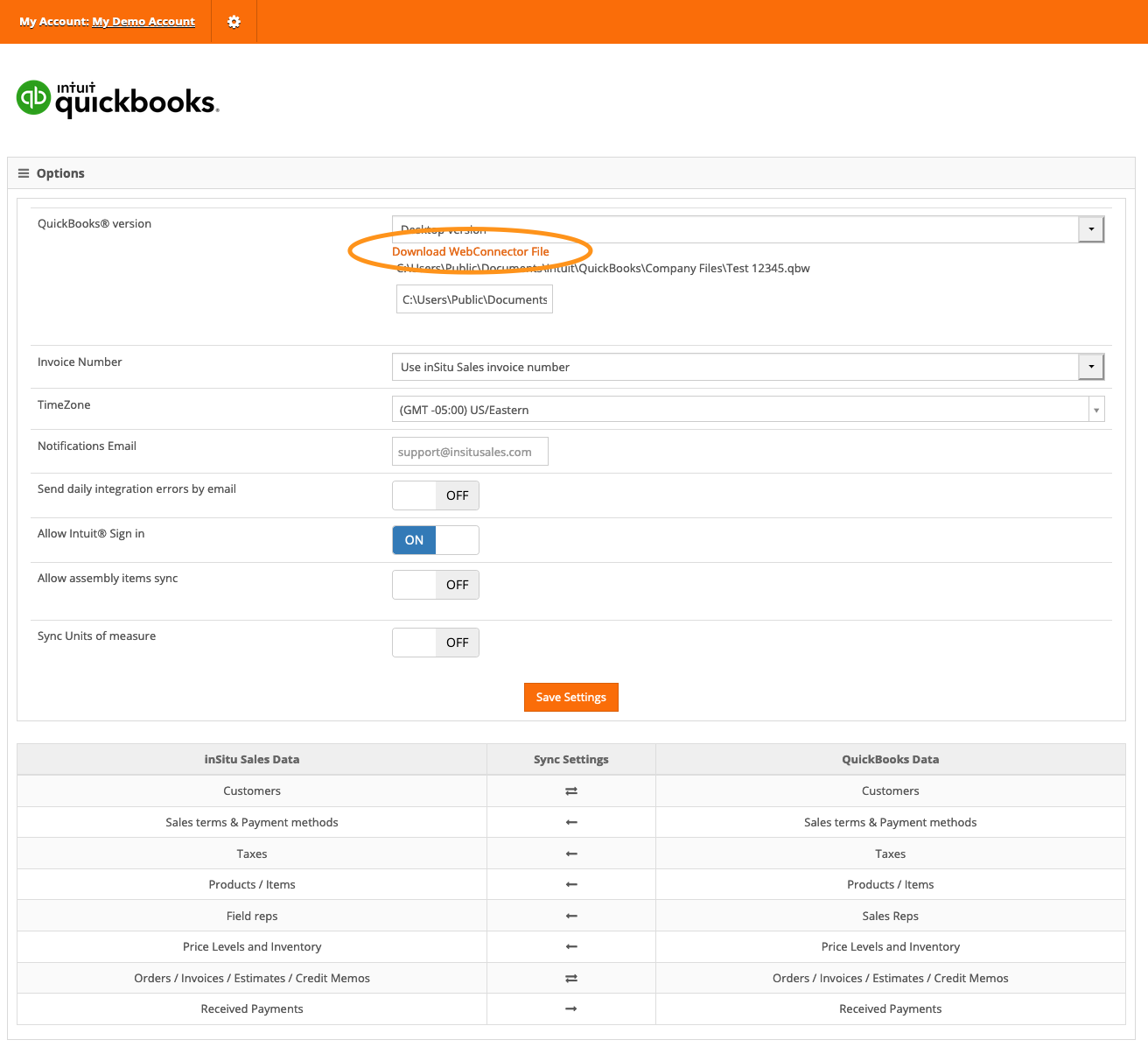Viewport: 1148px width, 1054px height.
Task: Click the Customers two-way sync arrows icon
Action: tap(571, 791)
